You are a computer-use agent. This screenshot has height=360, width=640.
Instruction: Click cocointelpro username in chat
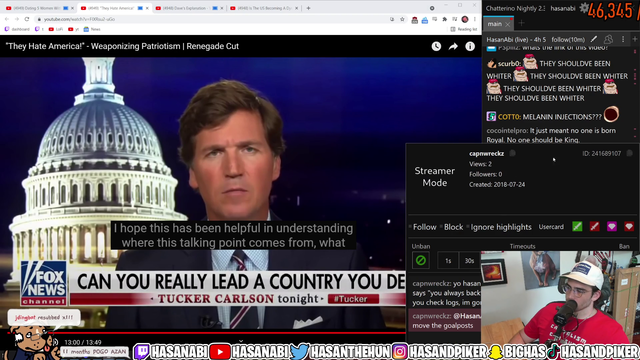point(507,131)
